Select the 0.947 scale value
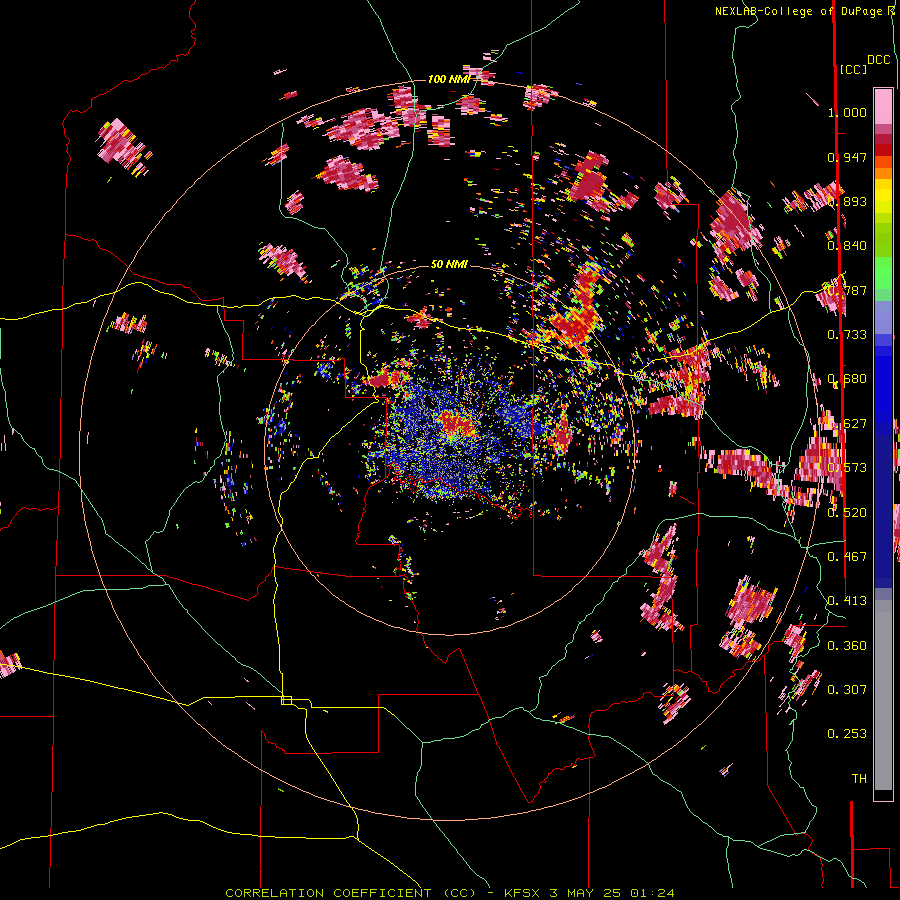The width and height of the screenshot is (900, 900). pyautogui.click(x=847, y=157)
